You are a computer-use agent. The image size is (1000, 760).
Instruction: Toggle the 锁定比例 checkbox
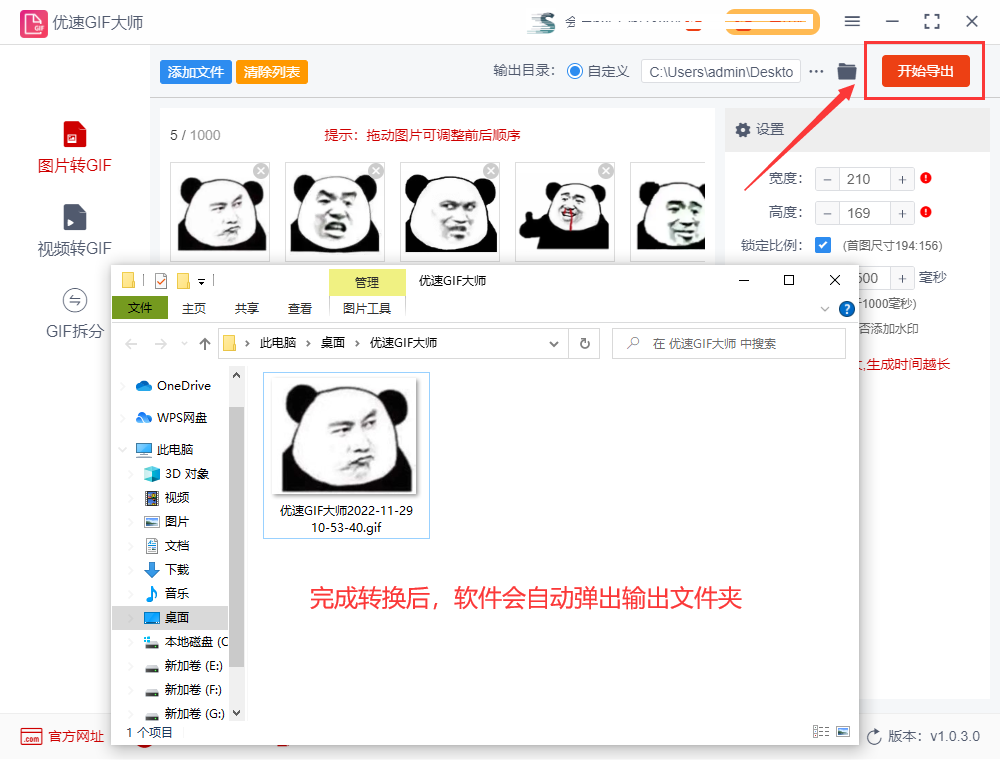point(823,245)
